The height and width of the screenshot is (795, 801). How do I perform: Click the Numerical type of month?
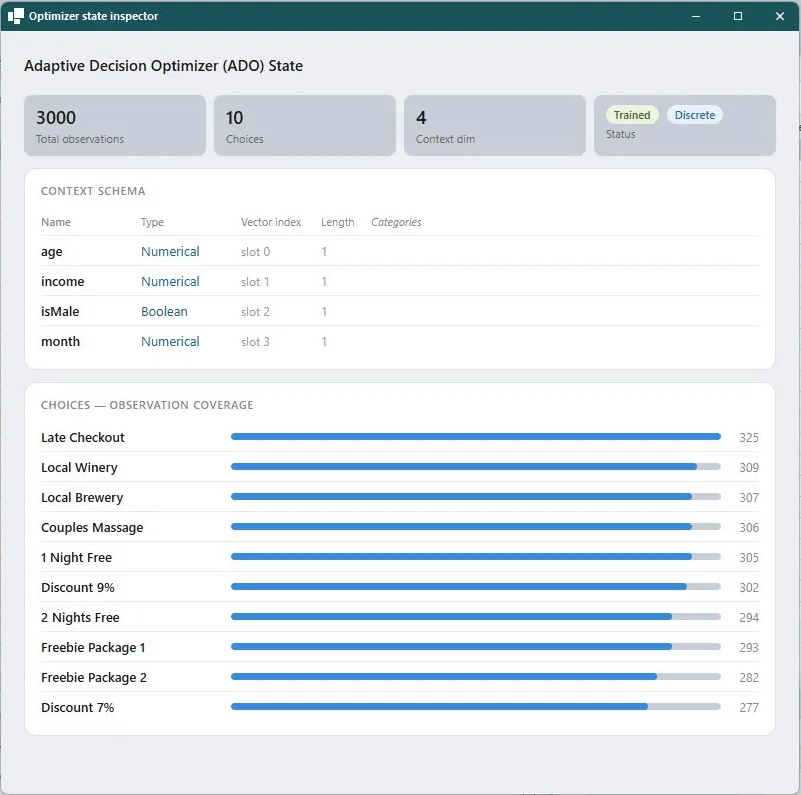click(170, 342)
